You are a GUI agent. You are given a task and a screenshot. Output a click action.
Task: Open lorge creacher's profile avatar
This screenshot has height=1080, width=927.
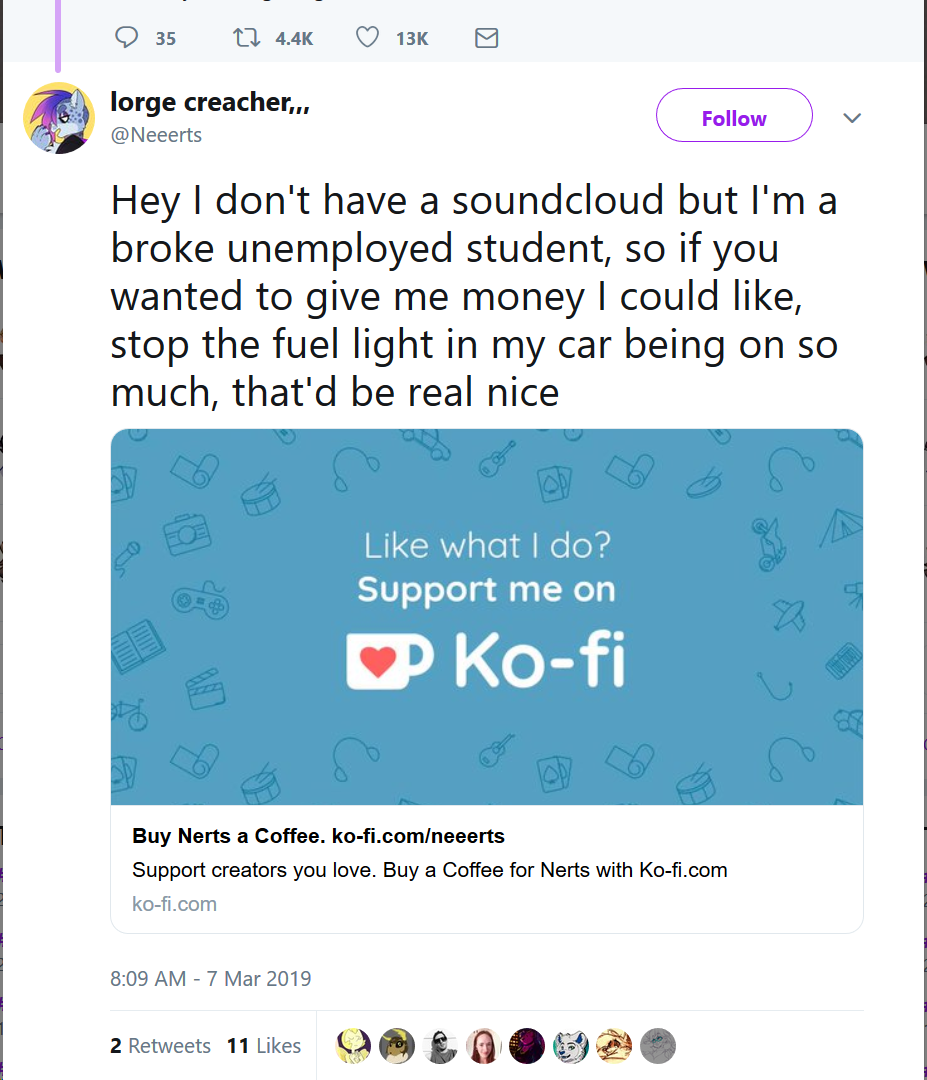coord(59,118)
